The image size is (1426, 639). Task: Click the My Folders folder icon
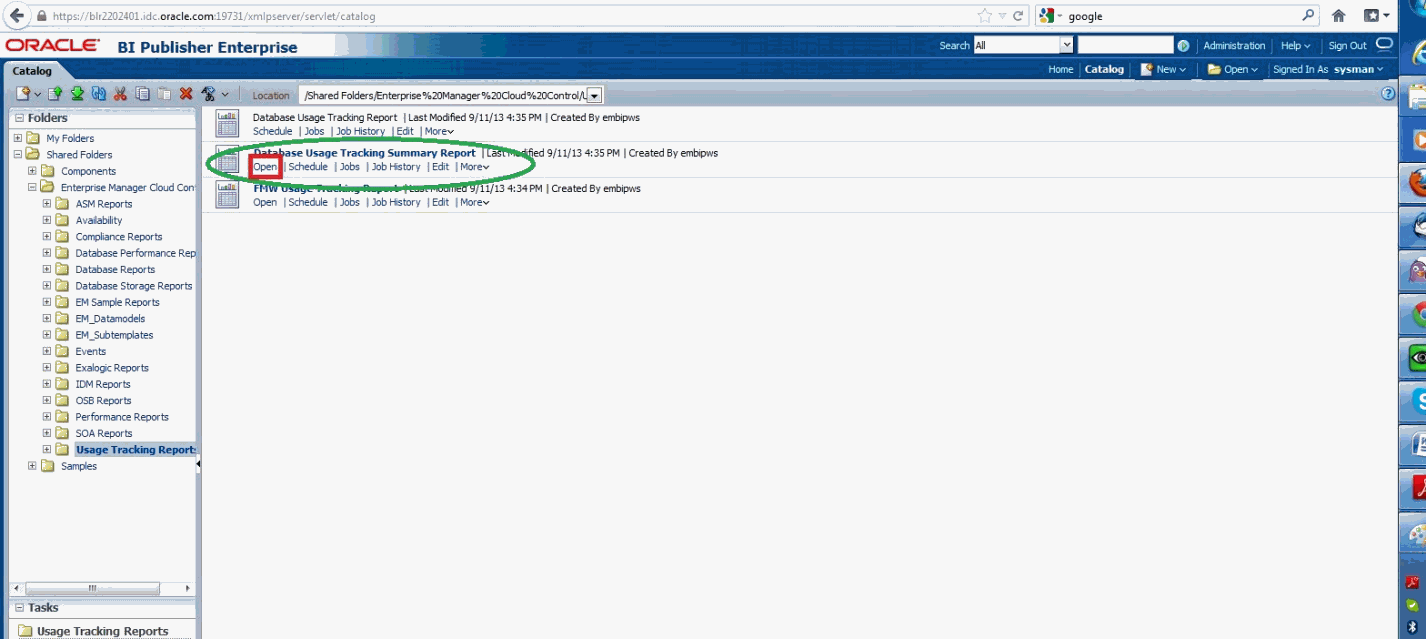(x=33, y=138)
